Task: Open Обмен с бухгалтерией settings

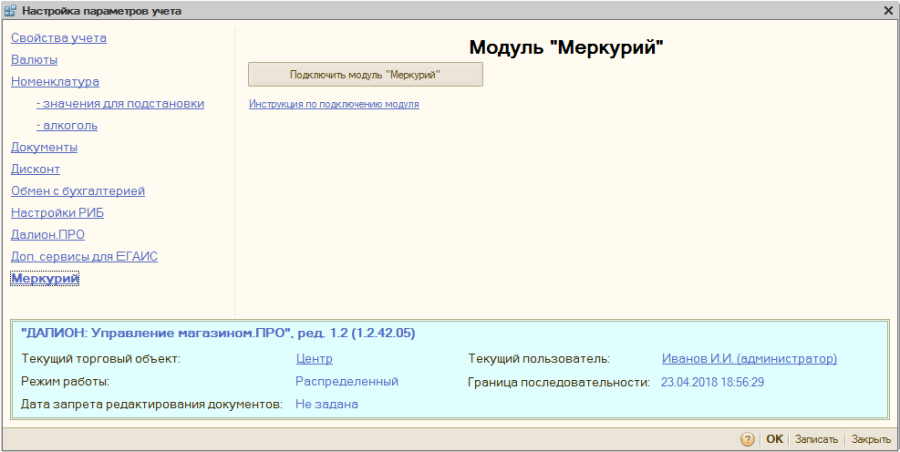Action: 78,191
